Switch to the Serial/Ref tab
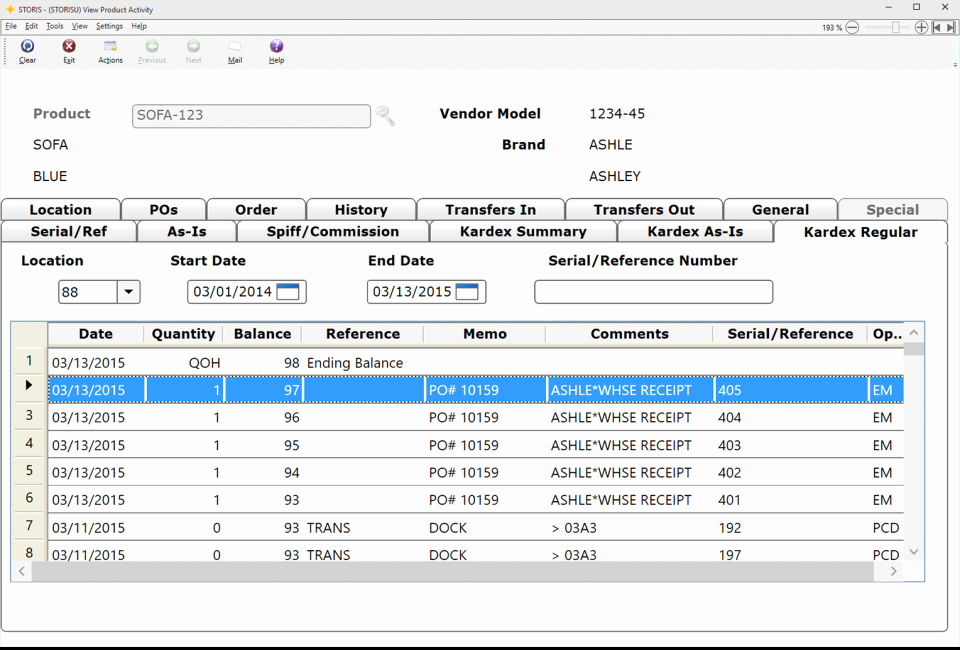This screenshot has width=960, height=650. 69,231
